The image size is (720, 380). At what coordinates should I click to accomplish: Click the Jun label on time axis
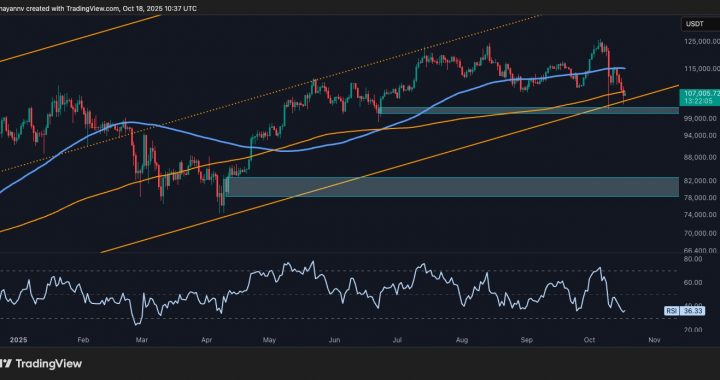point(335,340)
